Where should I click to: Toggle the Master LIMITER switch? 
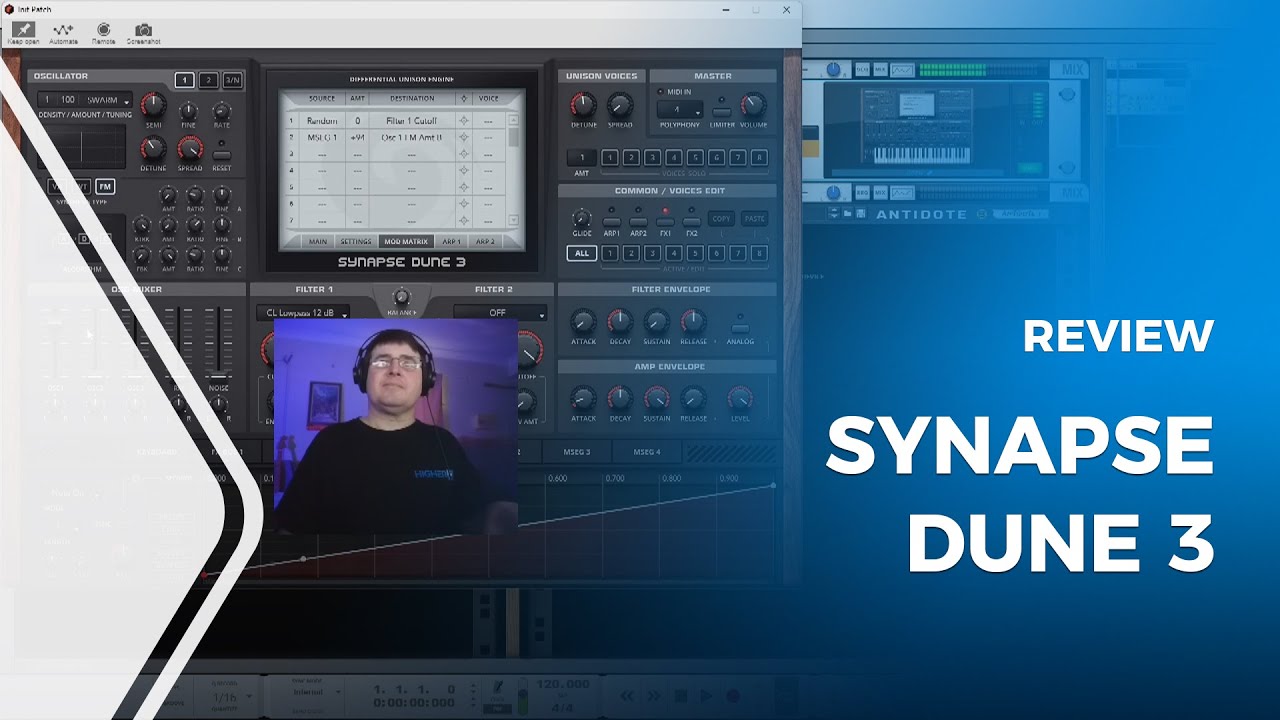[x=721, y=111]
